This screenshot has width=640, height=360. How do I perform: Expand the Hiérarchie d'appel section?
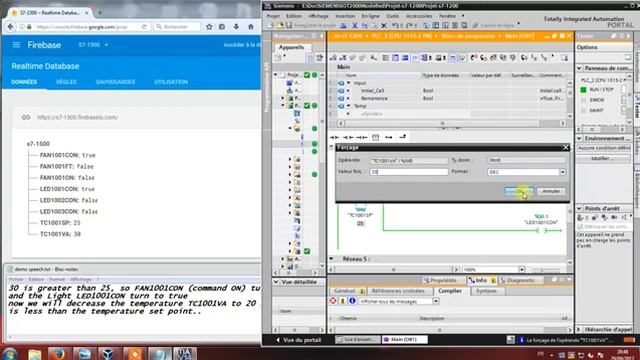579,329
